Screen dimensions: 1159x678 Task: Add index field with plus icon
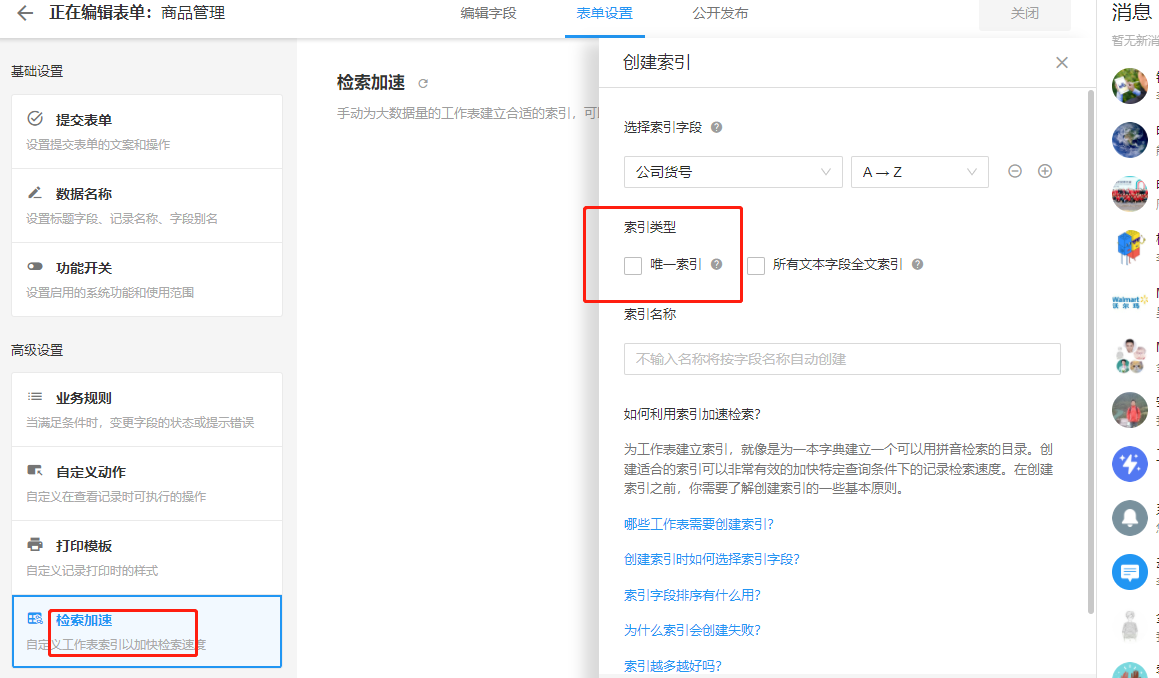pyautogui.click(x=1045, y=171)
